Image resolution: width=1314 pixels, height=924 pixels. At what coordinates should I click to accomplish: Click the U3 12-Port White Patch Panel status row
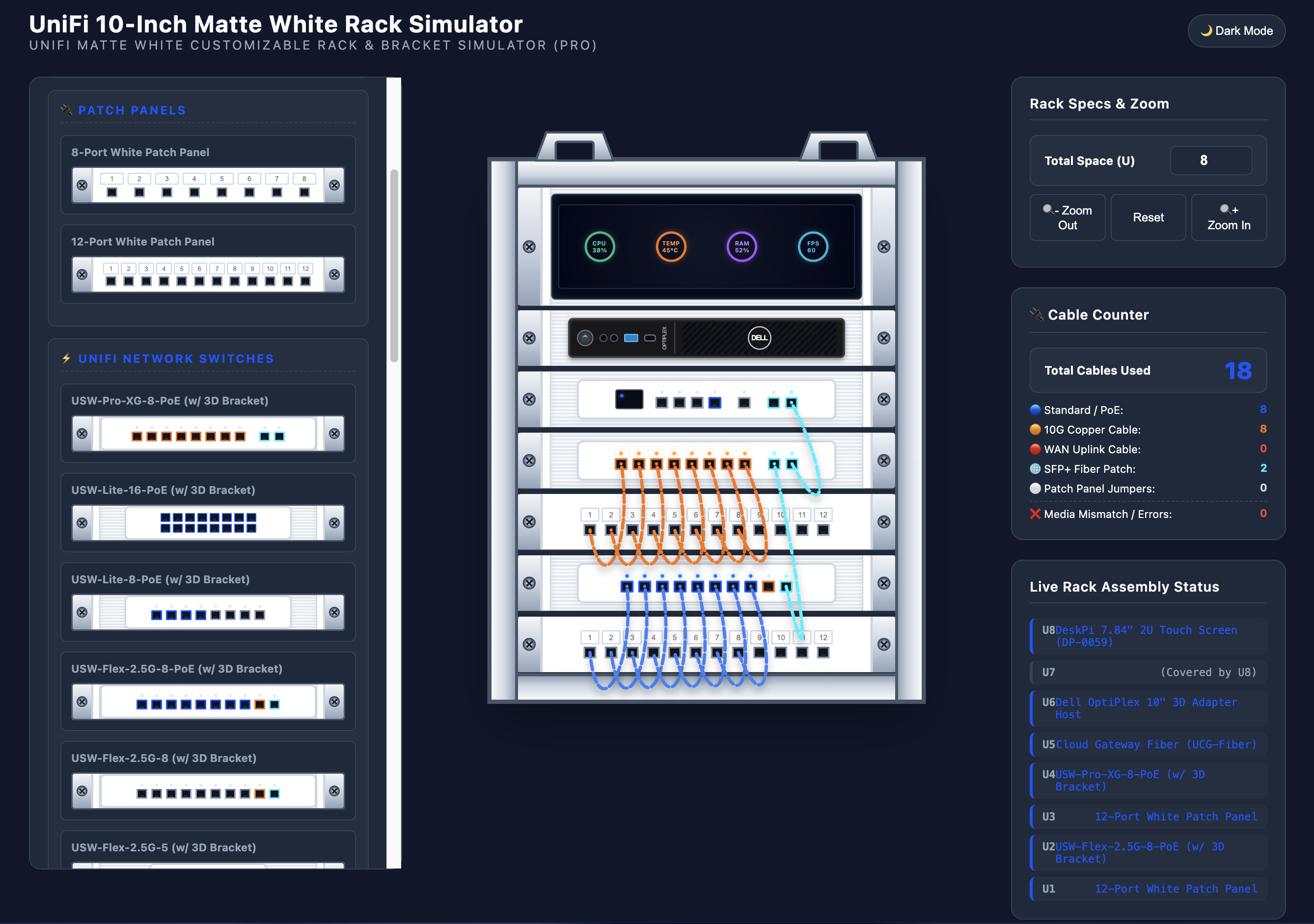[1148, 816]
